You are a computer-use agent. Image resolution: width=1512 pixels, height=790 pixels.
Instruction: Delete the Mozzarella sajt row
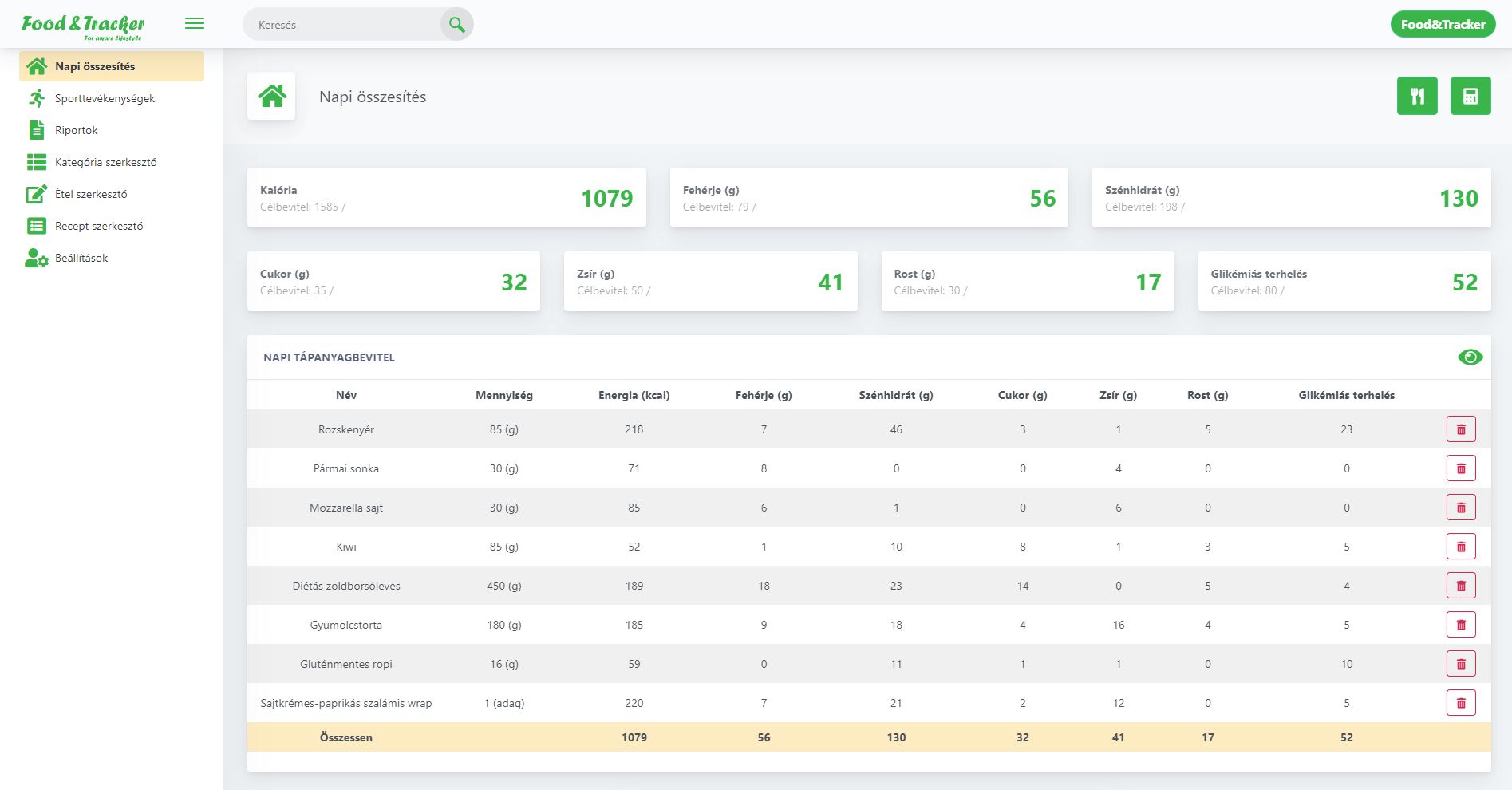(1461, 508)
